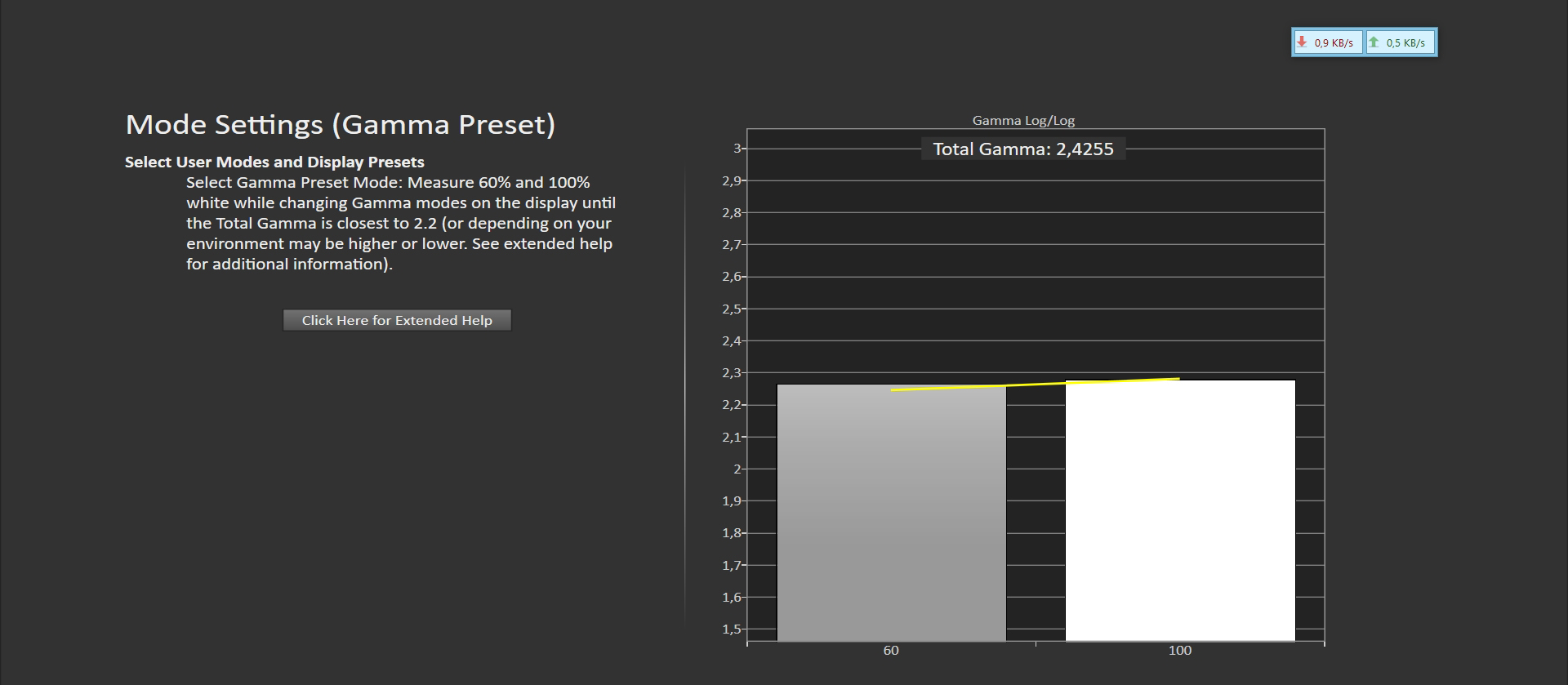Select the gray 60% gamma bar
1568x685 pixels.
[891, 513]
